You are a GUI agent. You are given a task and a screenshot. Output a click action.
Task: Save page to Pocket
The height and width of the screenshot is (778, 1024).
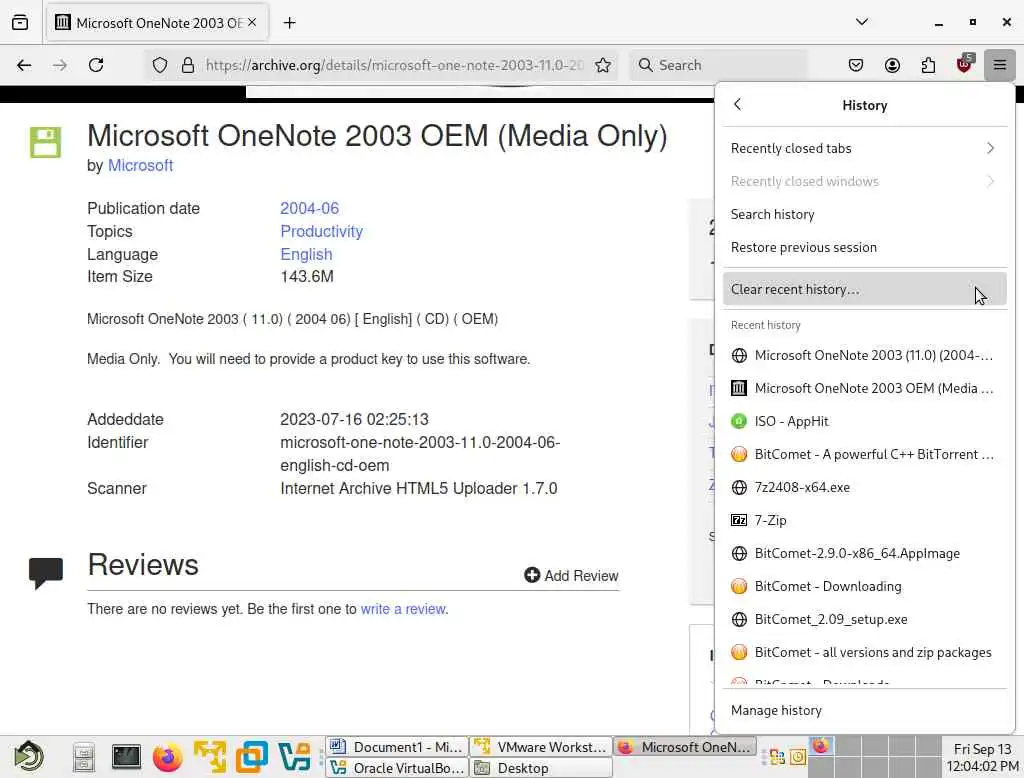click(x=856, y=65)
